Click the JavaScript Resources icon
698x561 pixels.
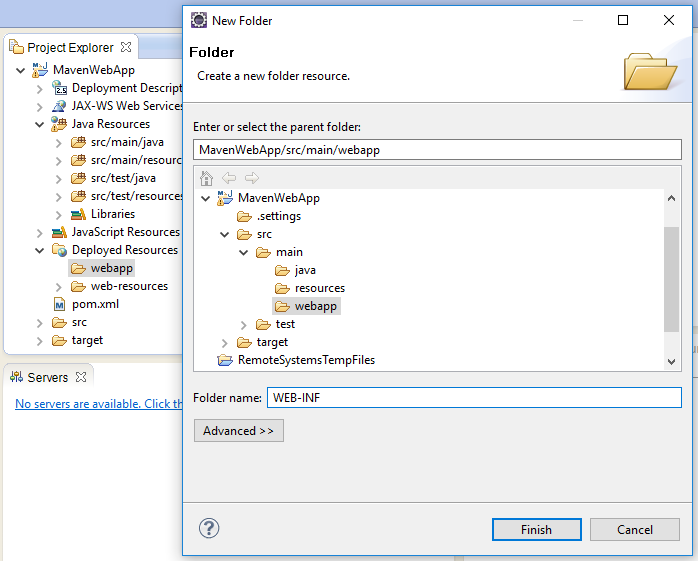[59, 232]
